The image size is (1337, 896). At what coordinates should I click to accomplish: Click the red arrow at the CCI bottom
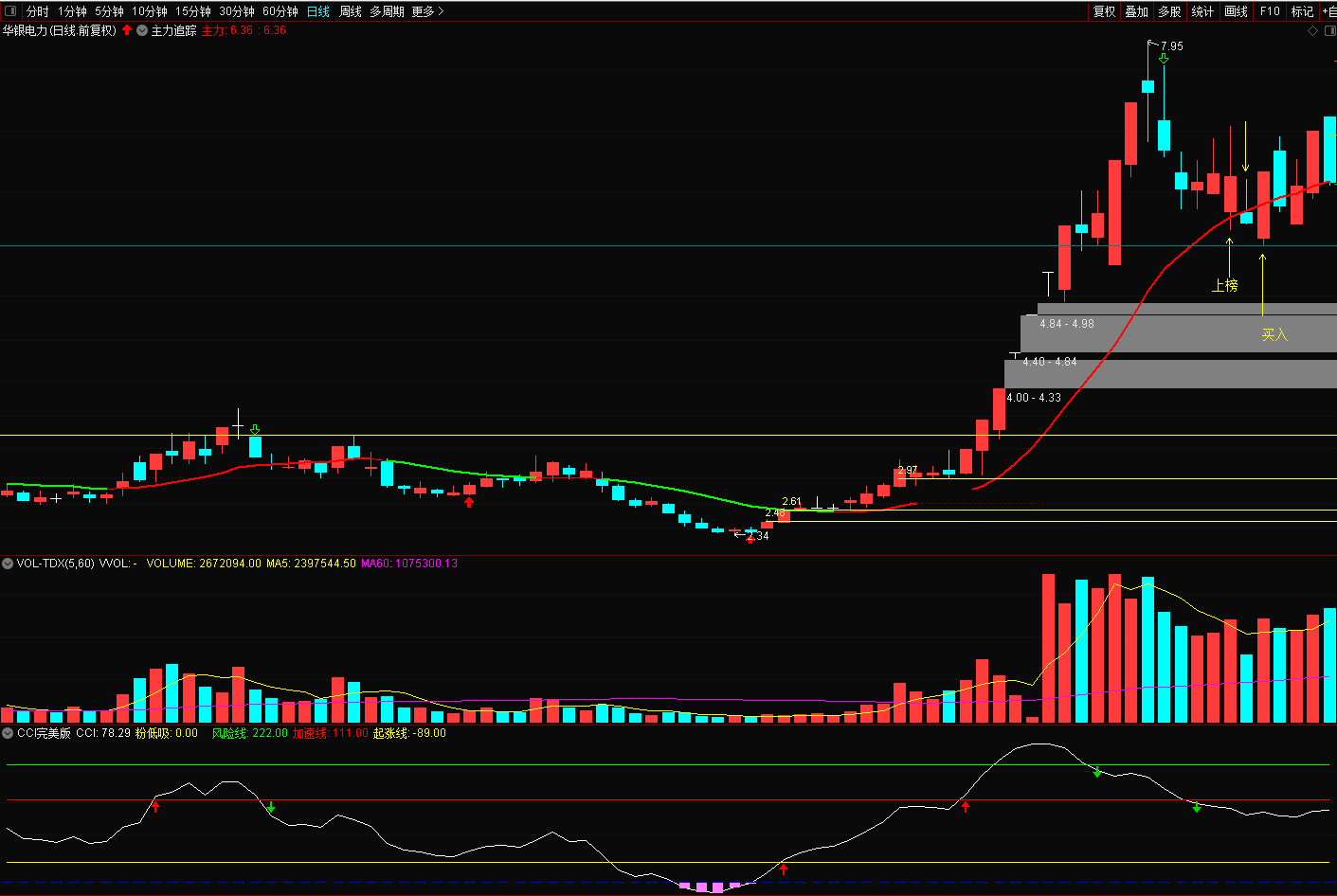tap(784, 868)
